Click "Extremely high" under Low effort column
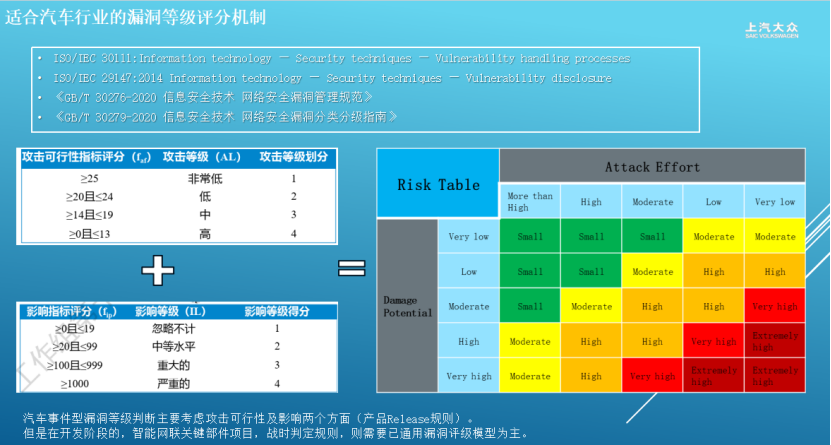 pos(713,376)
